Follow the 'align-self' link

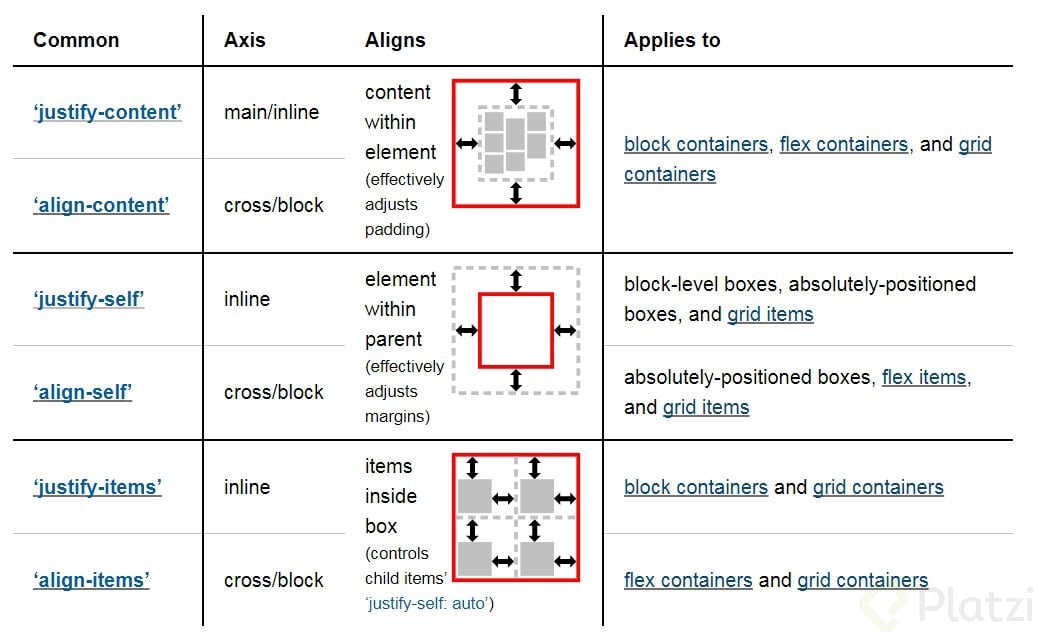(x=83, y=392)
